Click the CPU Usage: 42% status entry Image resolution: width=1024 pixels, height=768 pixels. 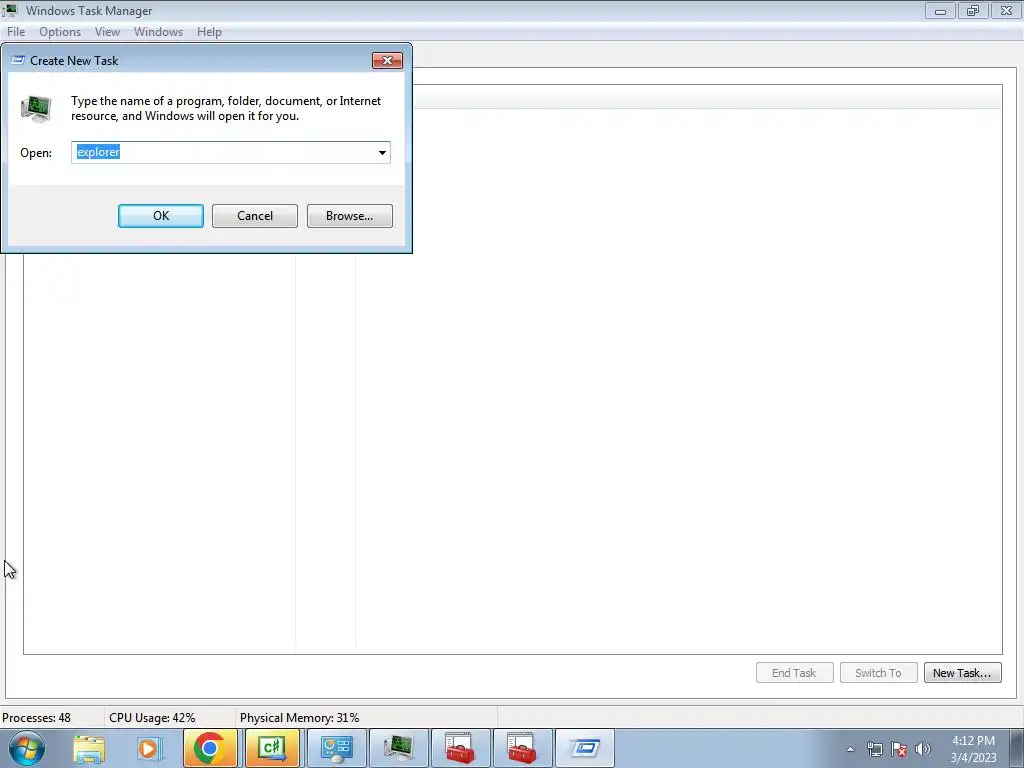click(152, 718)
